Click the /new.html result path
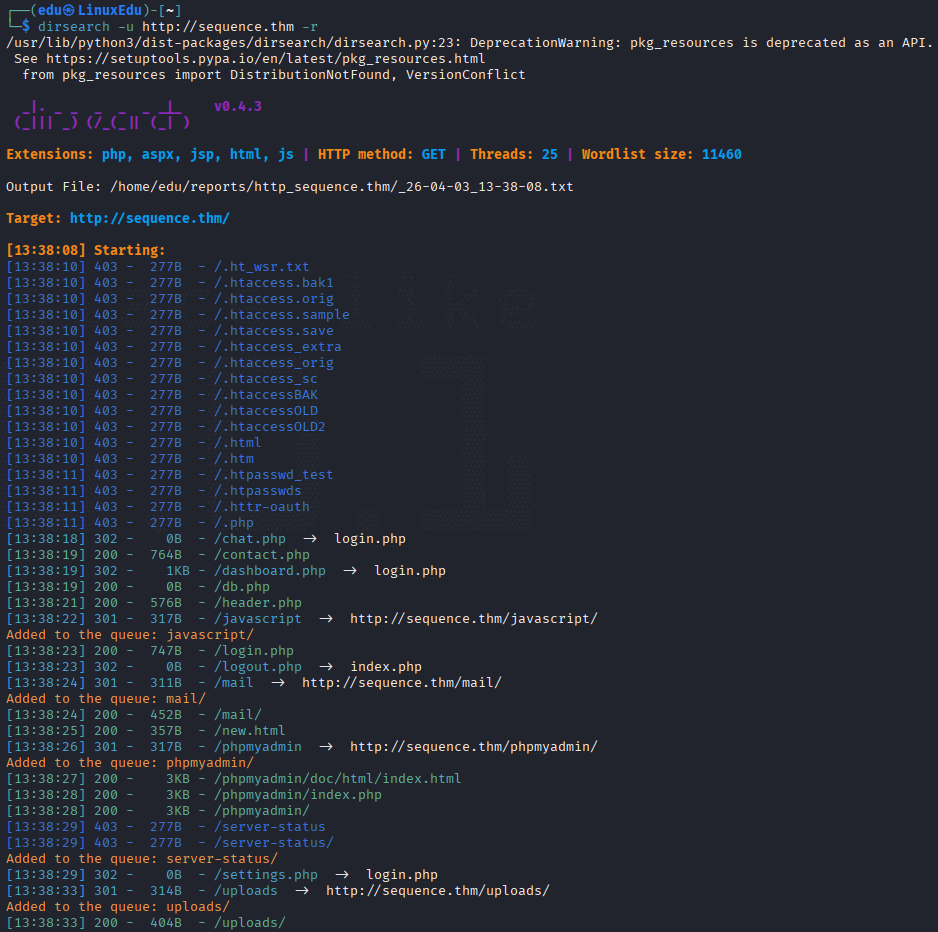The image size is (938, 932). coord(249,731)
